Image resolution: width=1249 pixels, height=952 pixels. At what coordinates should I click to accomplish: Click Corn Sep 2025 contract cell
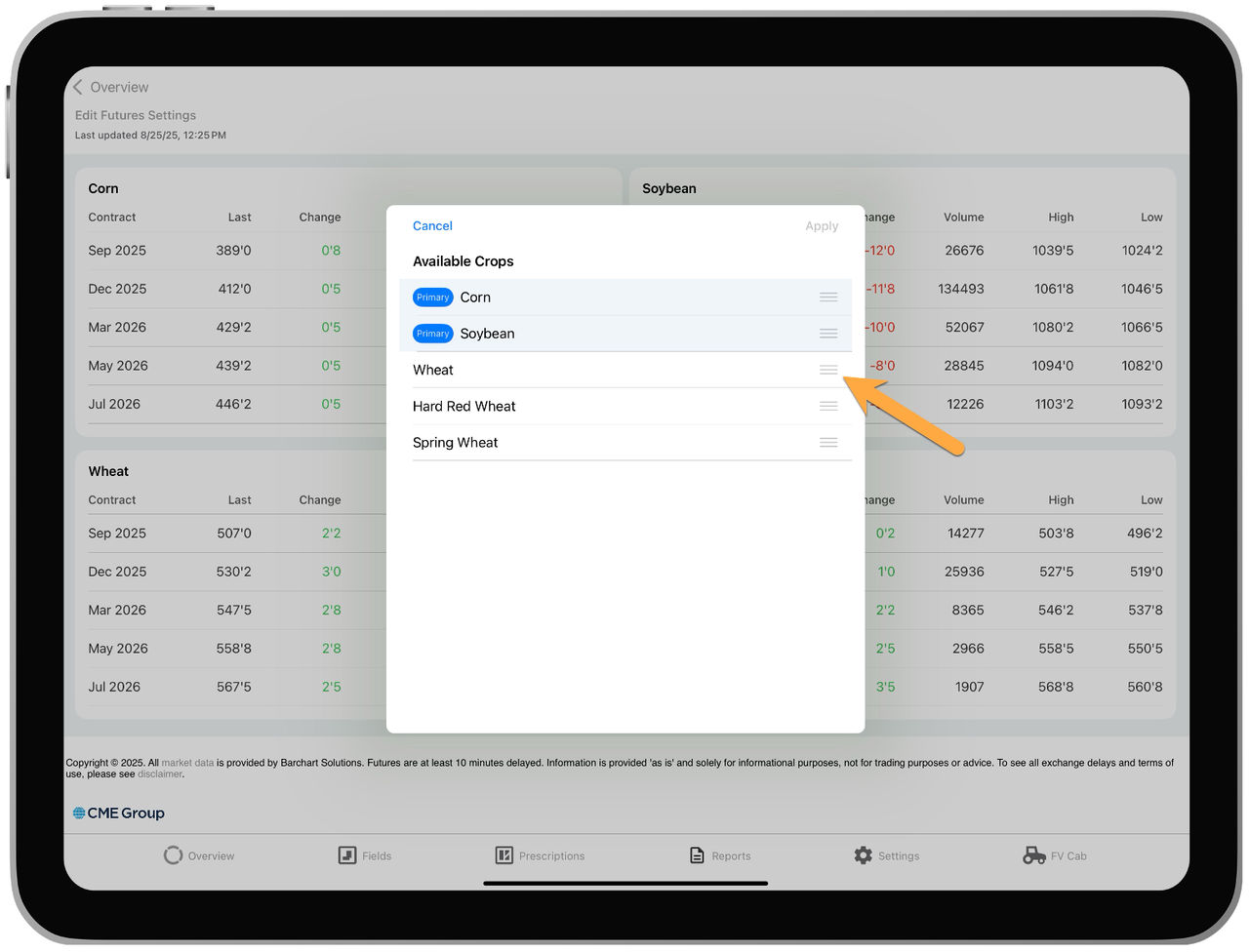tap(117, 251)
